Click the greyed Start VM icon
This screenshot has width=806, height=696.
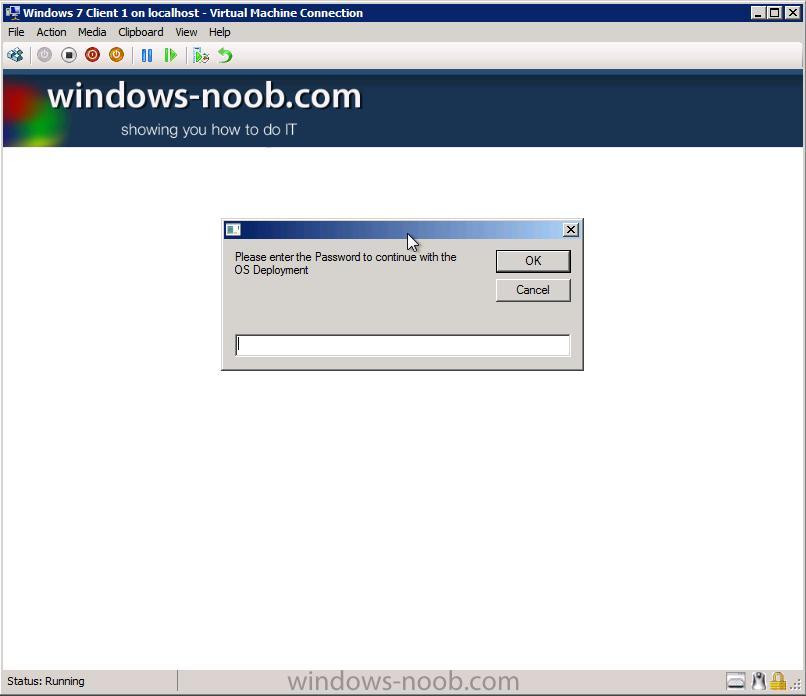(x=44, y=55)
